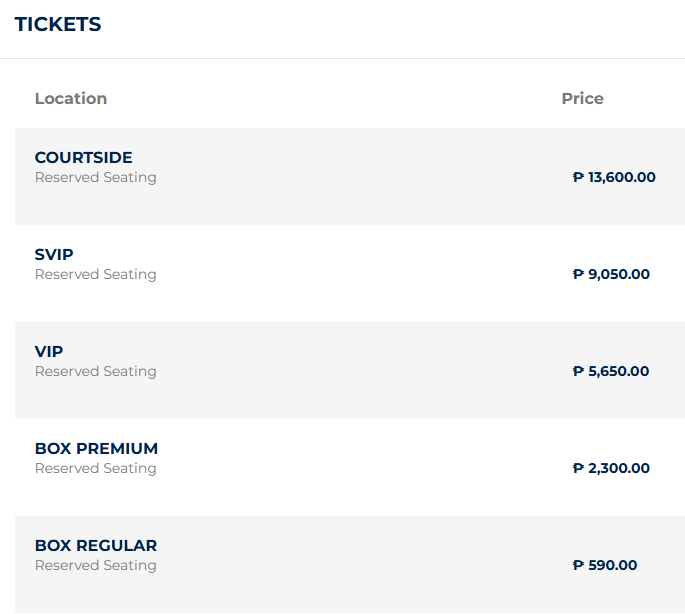Click the TICKETS section heading

point(58,24)
